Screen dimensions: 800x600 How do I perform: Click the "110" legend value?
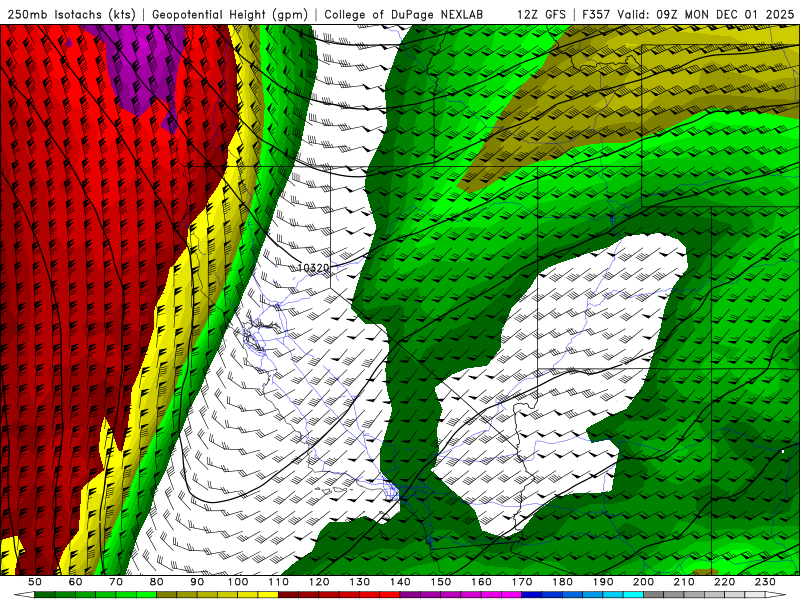[x=279, y=582]
